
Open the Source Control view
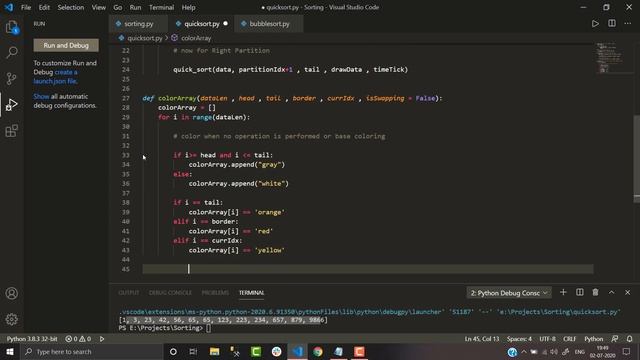click(11, 78)
